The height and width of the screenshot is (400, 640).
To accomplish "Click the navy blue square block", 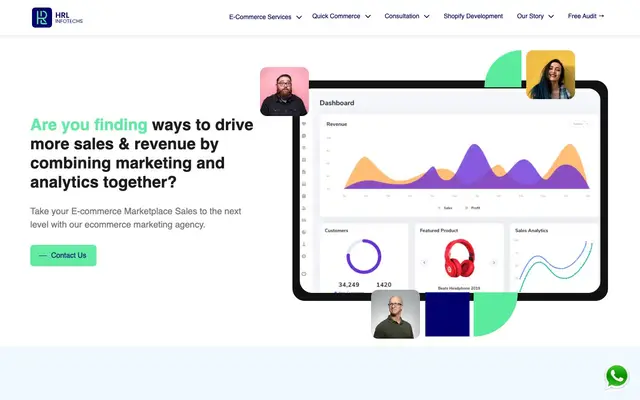I will point(447,314).
